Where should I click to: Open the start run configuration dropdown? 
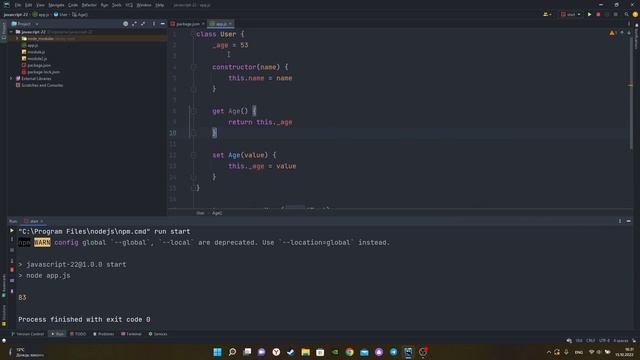pos(571,14)
